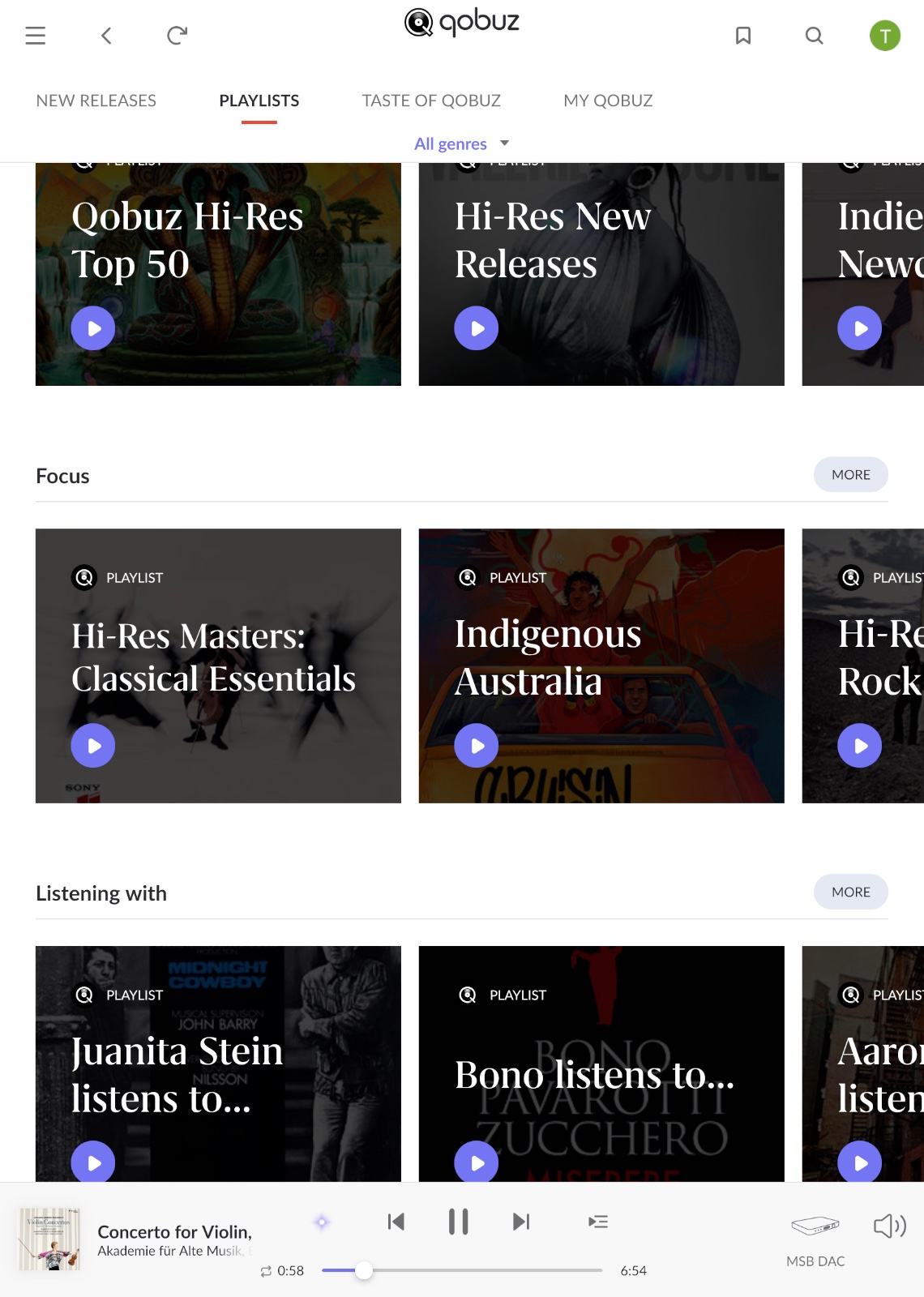Seek with the playback progress handle
This screenshot has width=924, height=1297.
tap(364, 1270)
